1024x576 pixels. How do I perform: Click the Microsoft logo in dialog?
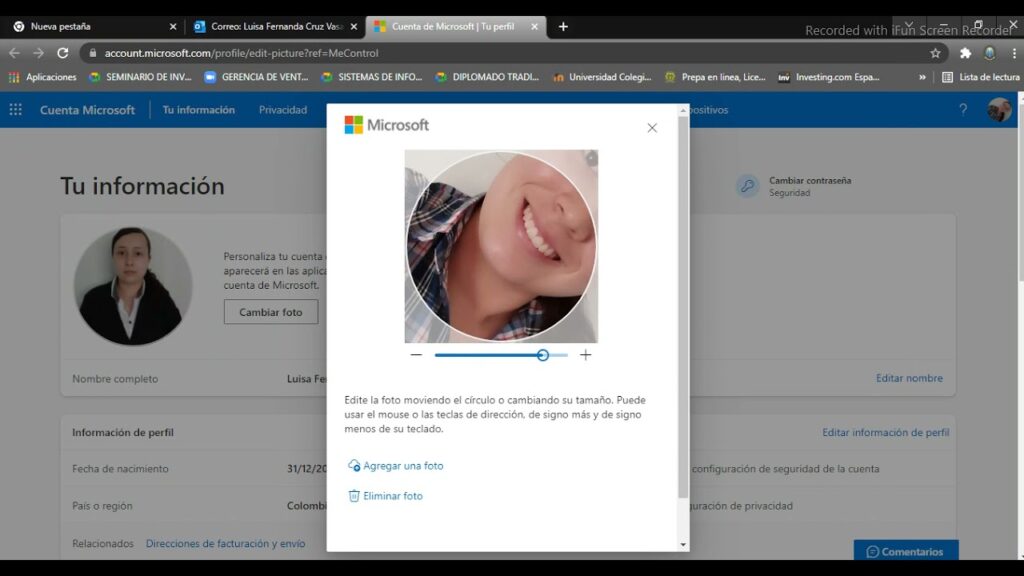387,125
